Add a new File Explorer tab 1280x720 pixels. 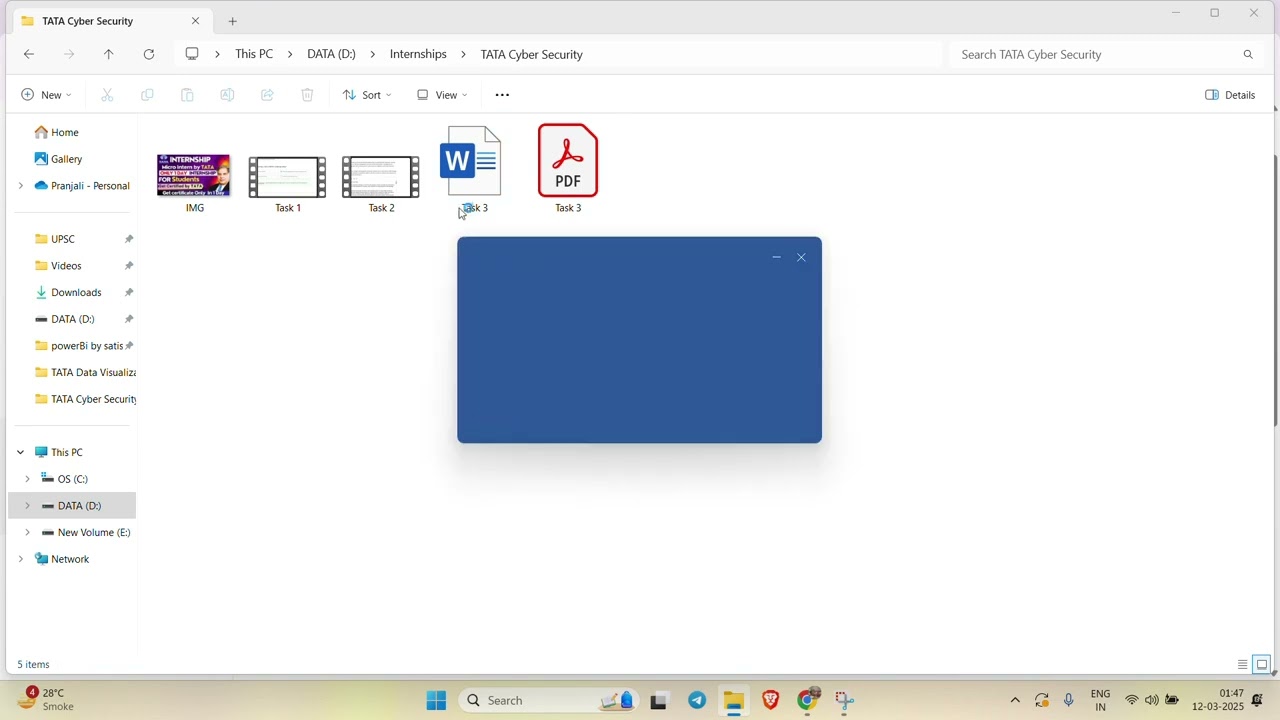[232, 21]
